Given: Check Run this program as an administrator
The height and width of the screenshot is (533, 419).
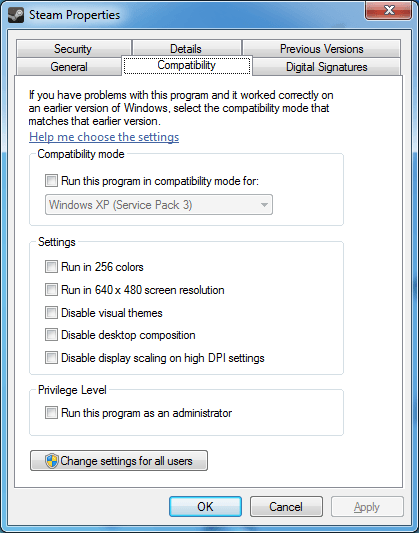Looking at the screenshot, I should point(51,413).
